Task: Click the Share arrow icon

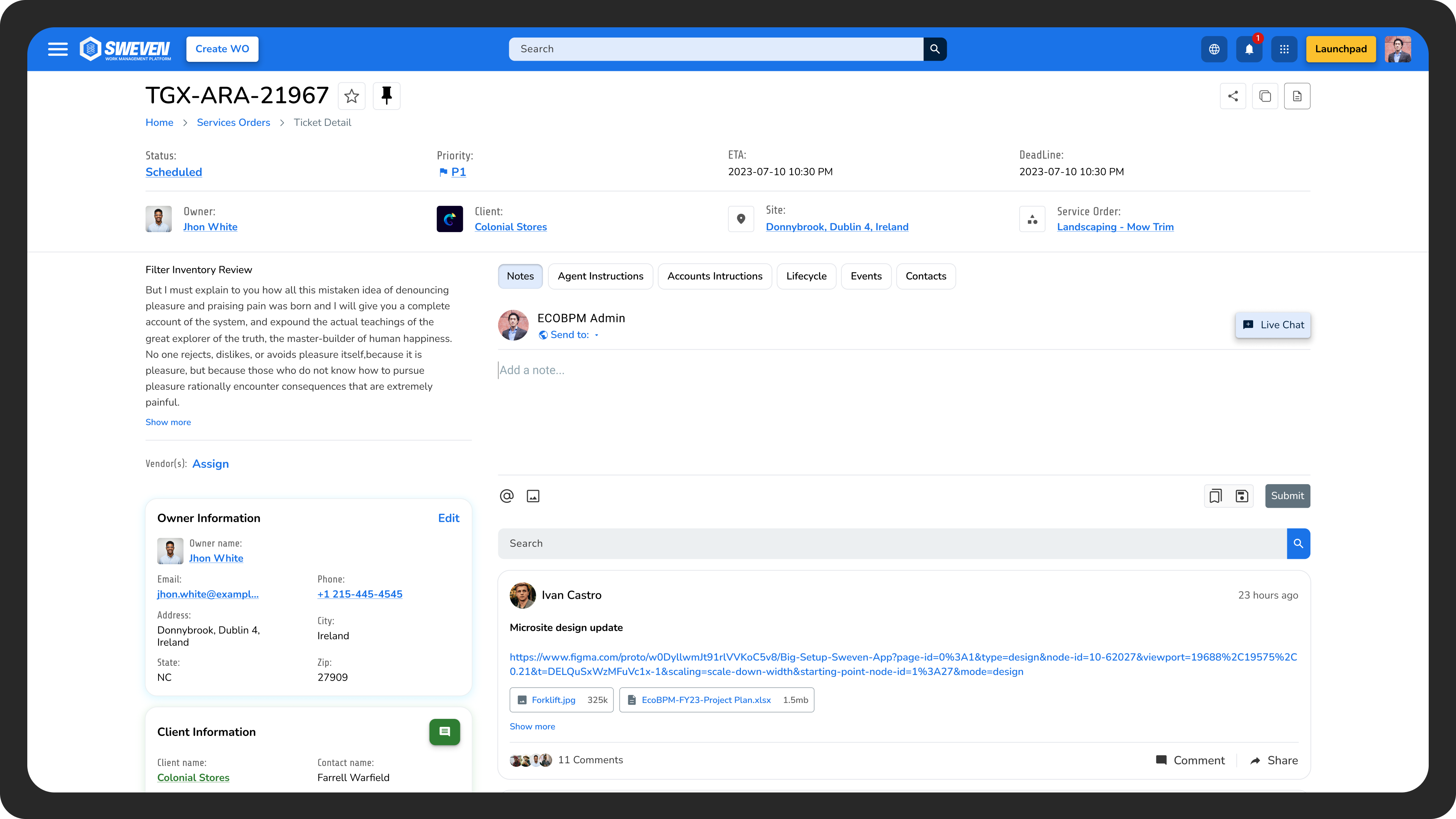Action: [x=1255, y=761]
